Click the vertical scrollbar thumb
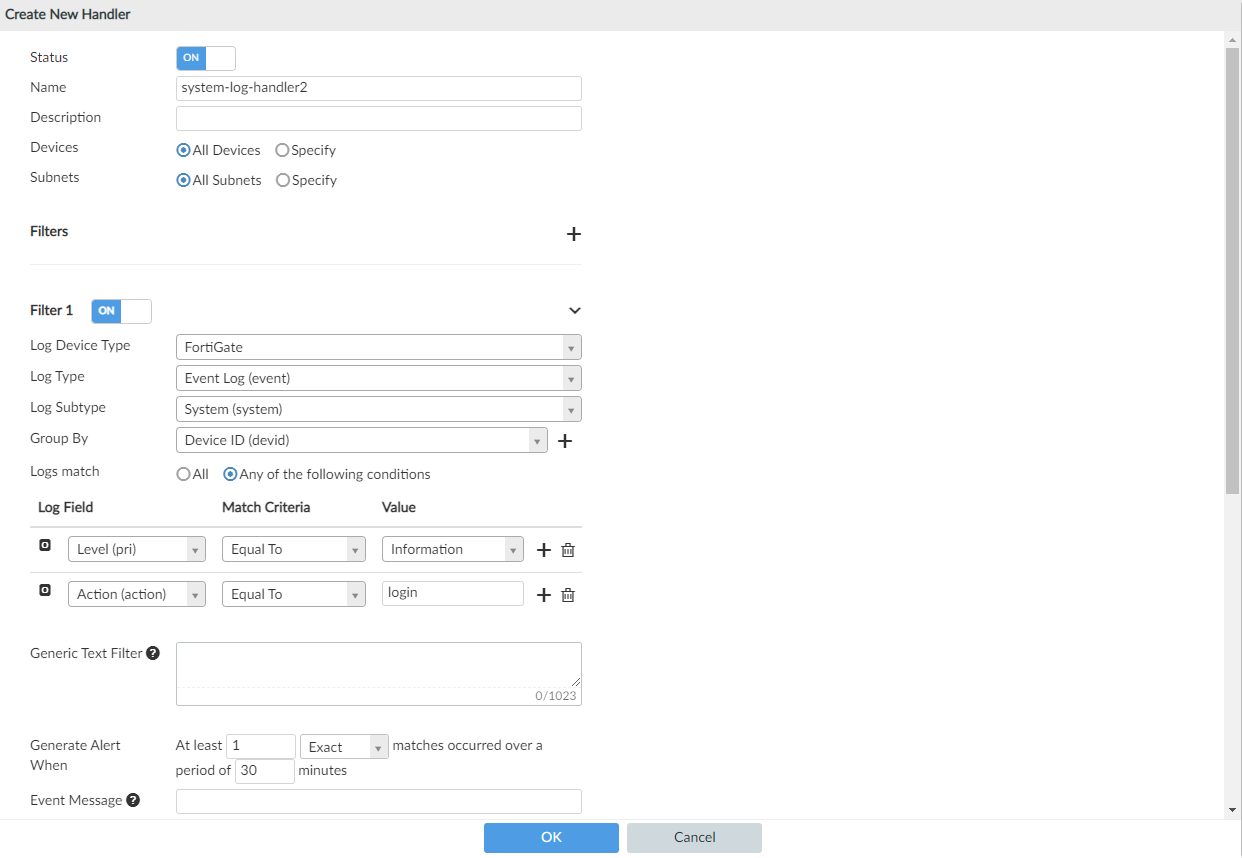1242x858 pixels. [x=1232, y=270]
